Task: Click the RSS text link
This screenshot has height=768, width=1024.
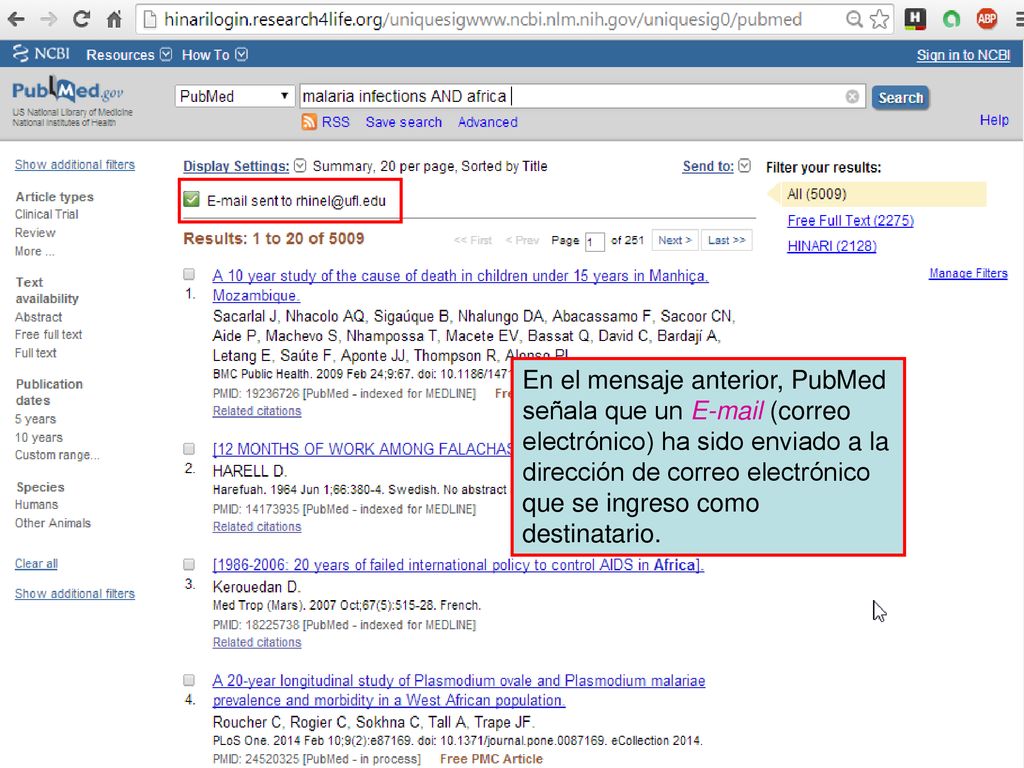Action: pyautogui.click(x=336, y=122)
